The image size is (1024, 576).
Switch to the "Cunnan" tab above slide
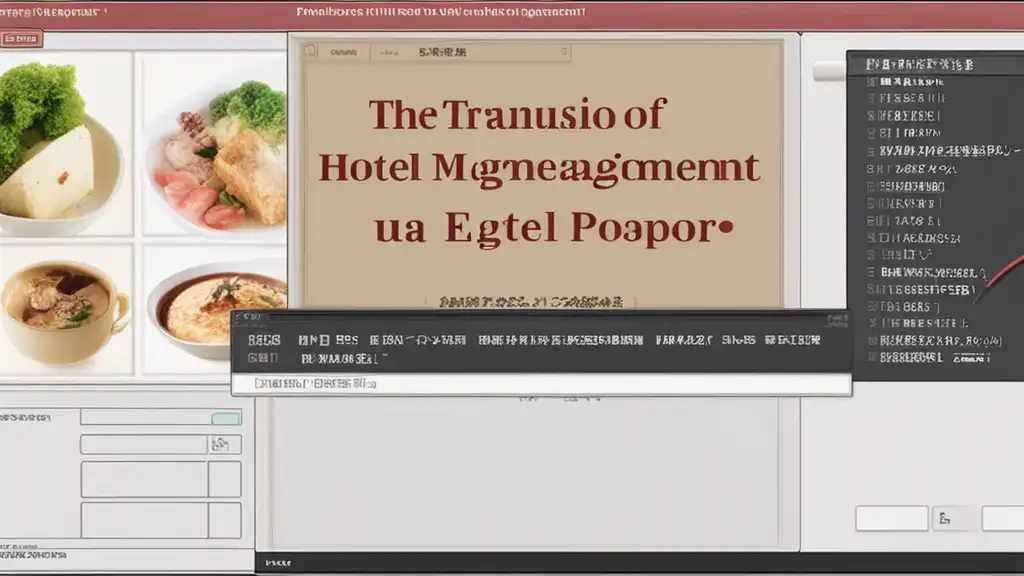(x=344, y=52)
